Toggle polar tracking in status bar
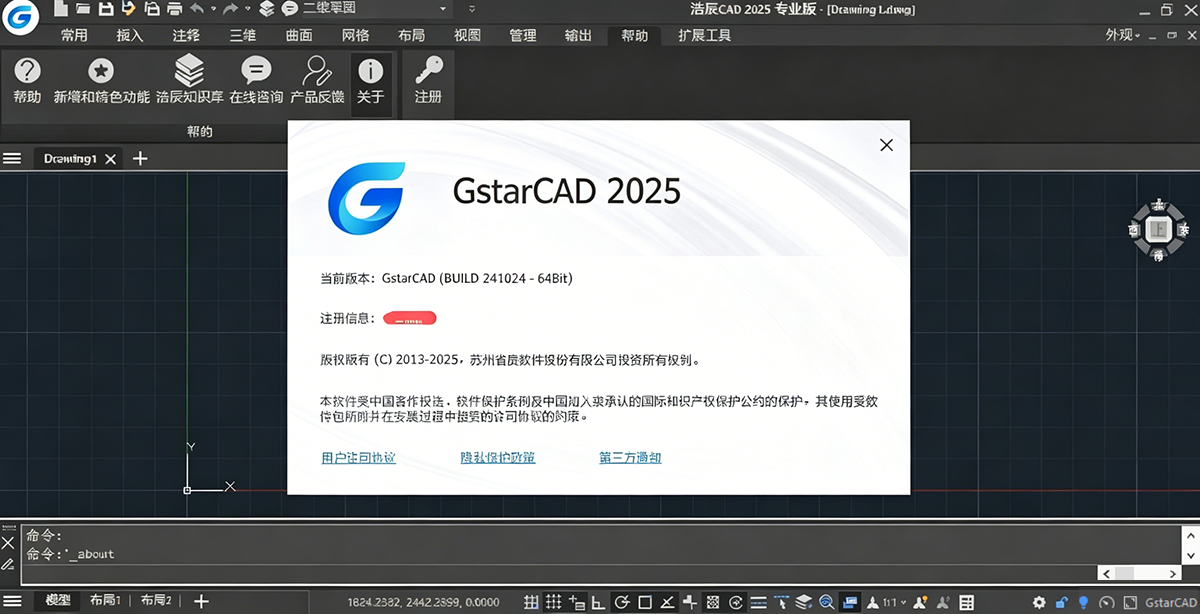The width and height of the screenshot is (1200, 614). (621, 602)
